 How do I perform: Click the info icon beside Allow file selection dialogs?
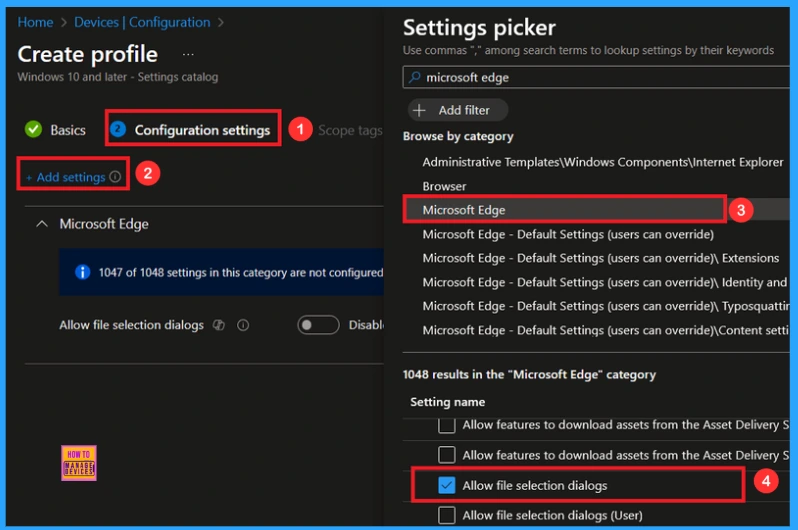coord(243,325)
